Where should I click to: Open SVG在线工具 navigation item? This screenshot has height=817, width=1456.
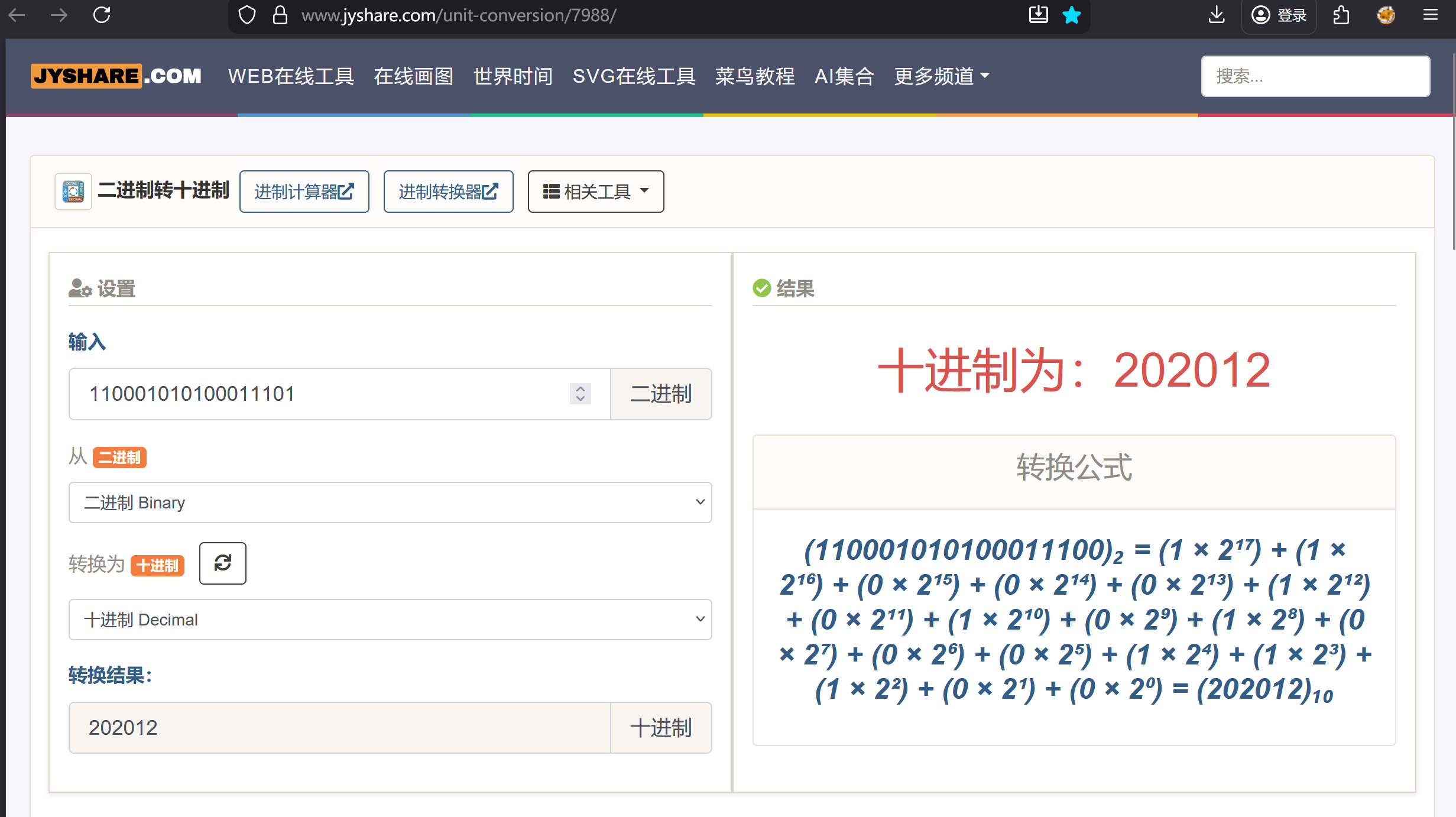(x=634, y=76)
